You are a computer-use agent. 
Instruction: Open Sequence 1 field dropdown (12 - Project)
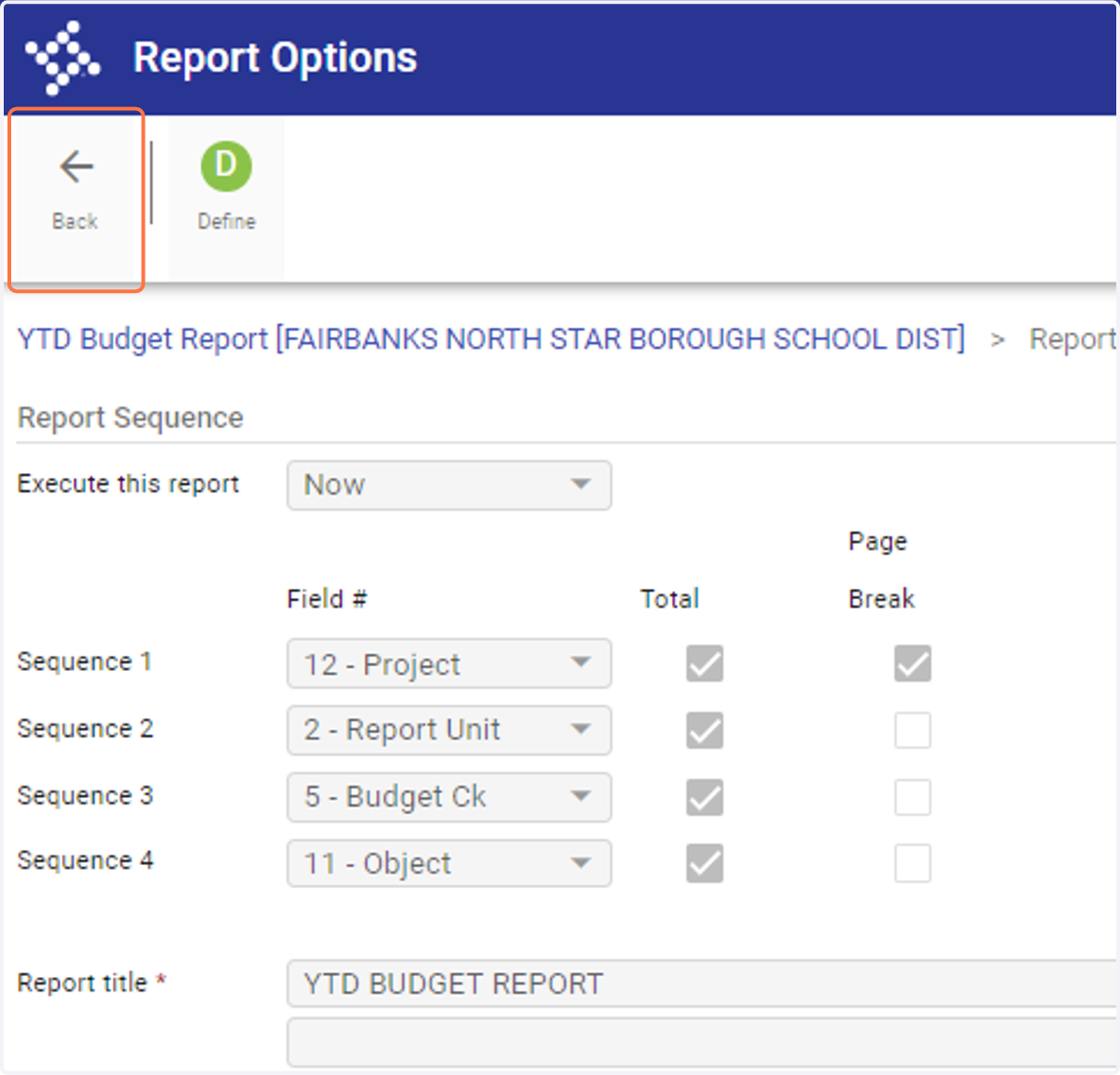coord(449,663)
